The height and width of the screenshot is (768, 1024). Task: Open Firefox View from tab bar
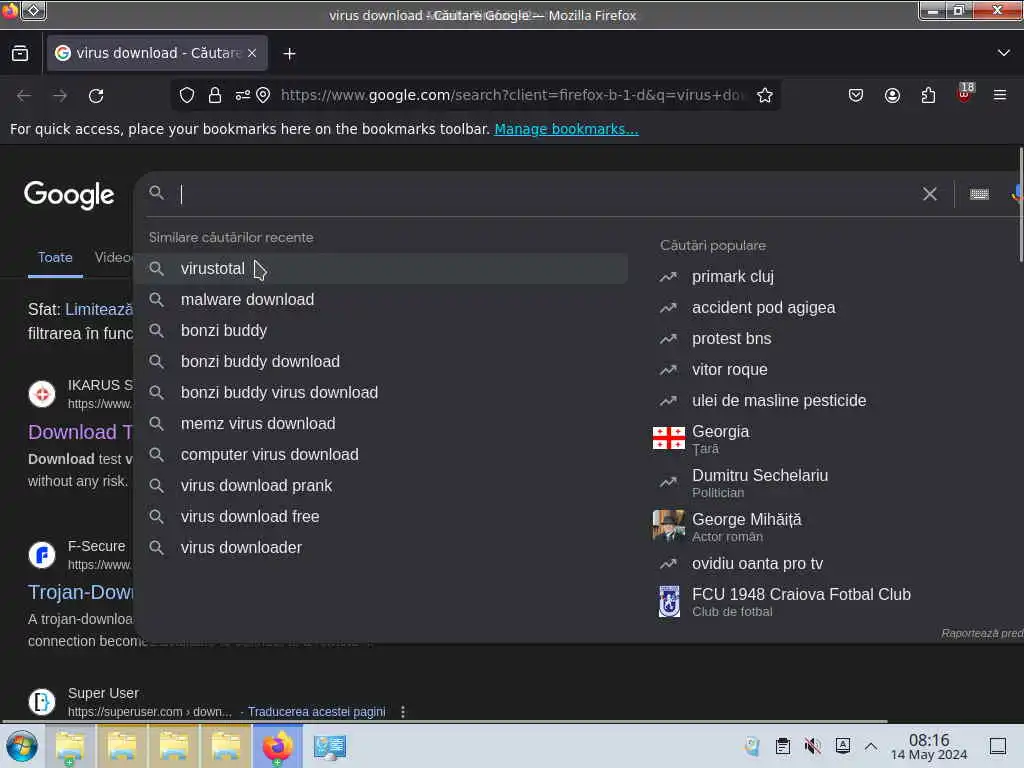[20, 53]
